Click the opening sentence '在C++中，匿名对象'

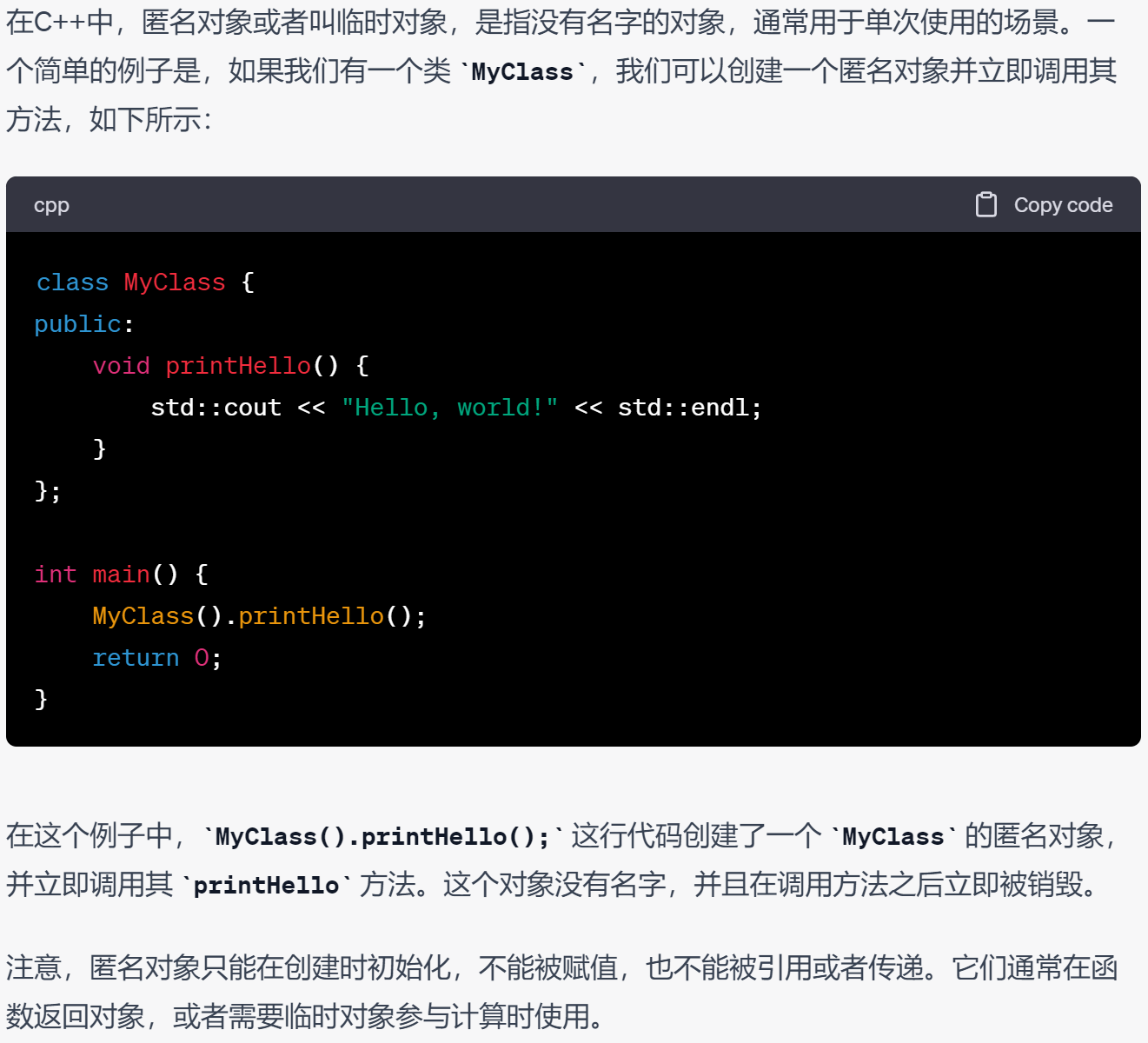(561, 70)
